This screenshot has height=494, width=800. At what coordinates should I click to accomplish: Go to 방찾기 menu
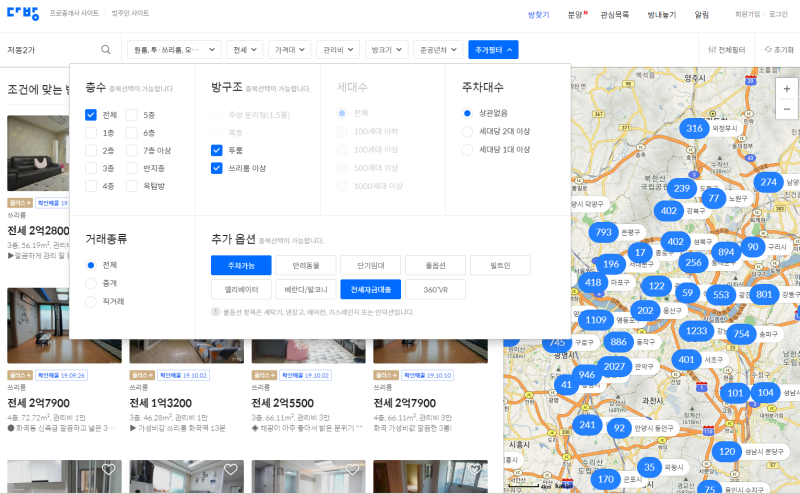pyautogui.click(x=538, y=15)
